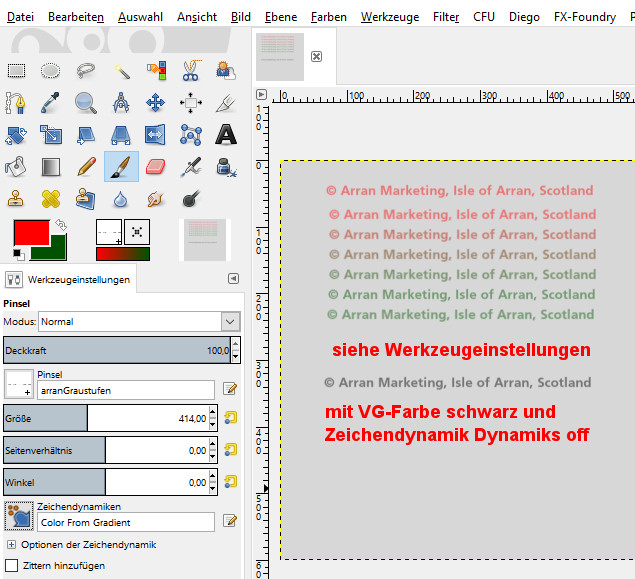The width and height of the screenshot is (635, 579).
Task: Select the Cage Transform tool
Action: 191,135
